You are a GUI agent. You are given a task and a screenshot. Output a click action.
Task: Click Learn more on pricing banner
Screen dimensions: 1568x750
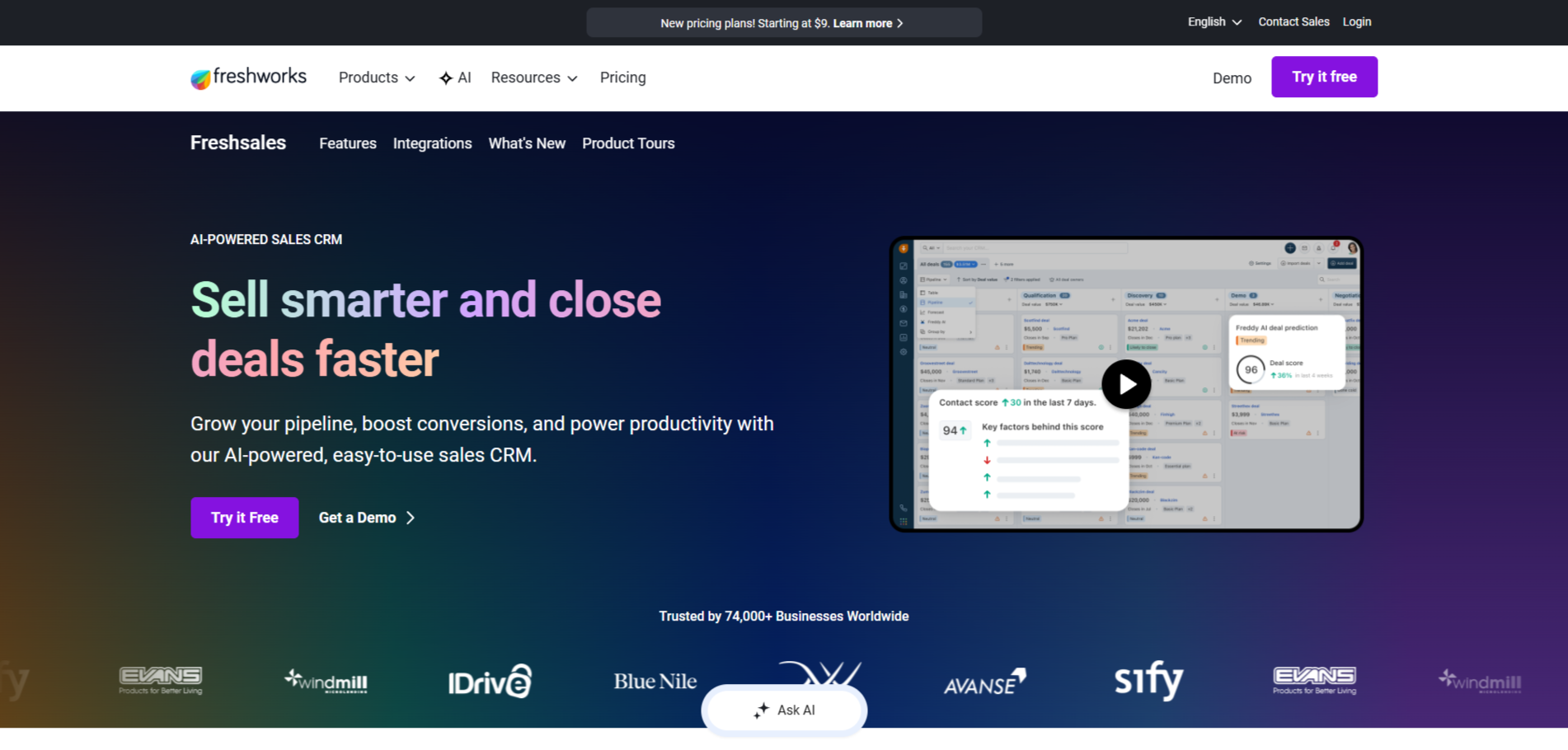coord(862,23)
